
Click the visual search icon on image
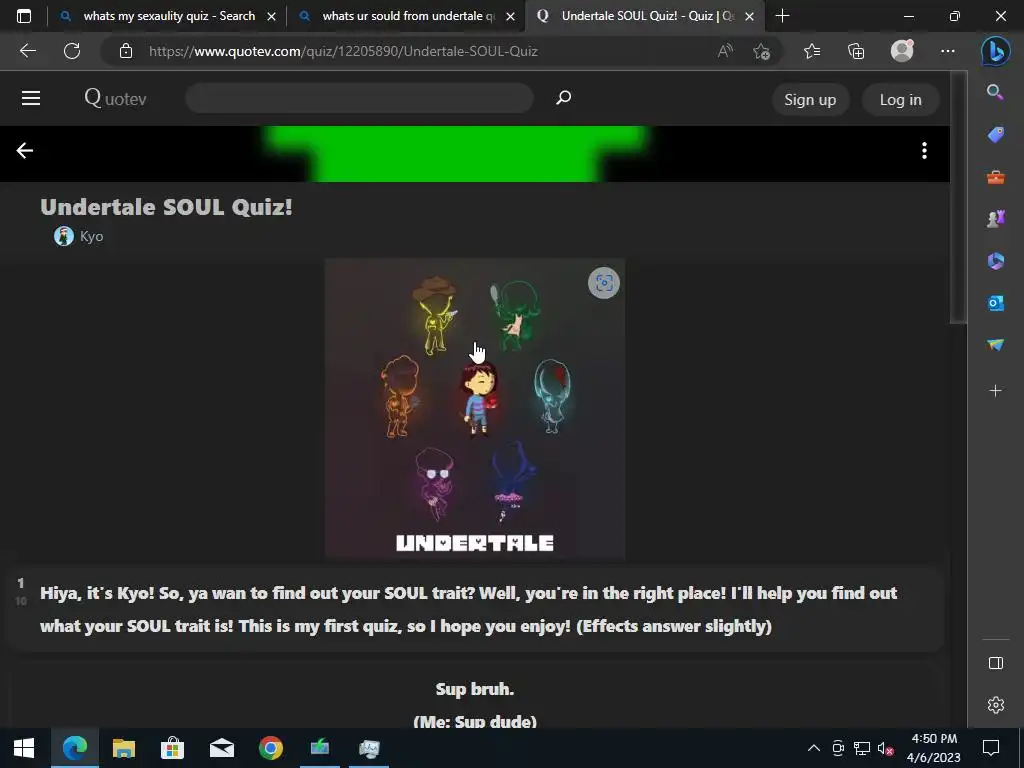pyautogui.click(x=603, y=283)
